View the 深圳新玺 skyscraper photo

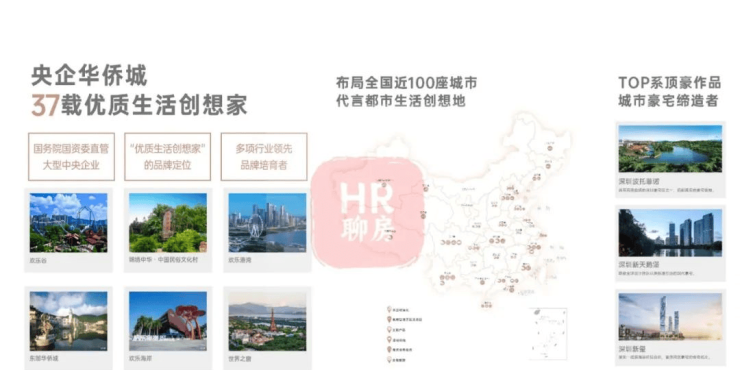click(670, 317)
